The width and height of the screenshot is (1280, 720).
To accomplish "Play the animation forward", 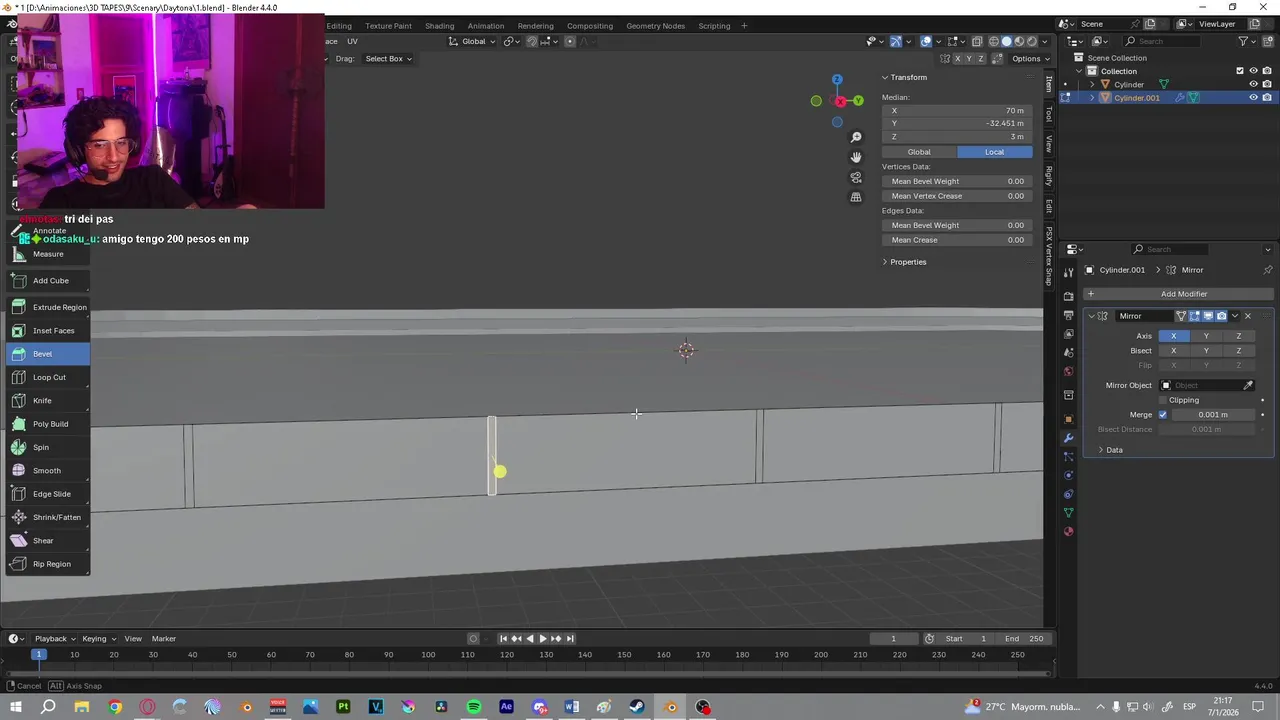I will pos(542,638).
